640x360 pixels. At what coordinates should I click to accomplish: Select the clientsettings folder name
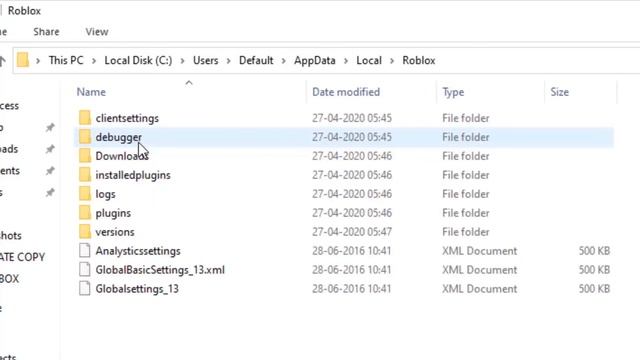pos(127,118)
